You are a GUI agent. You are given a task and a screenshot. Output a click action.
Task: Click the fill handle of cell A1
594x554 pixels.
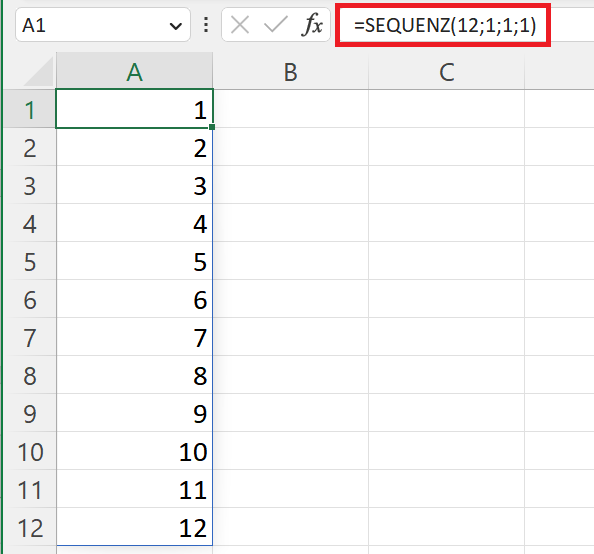coord(212,127)
